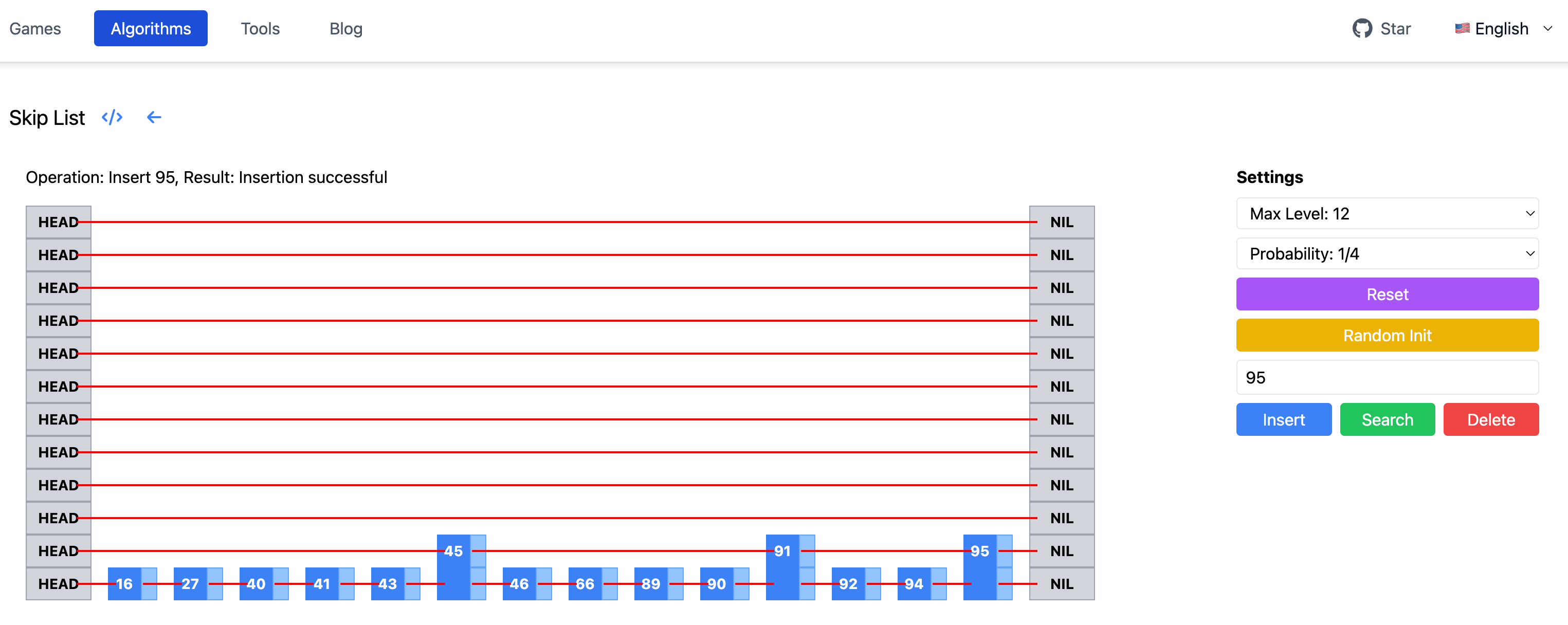Click the back arrow icon next to Skip List
The height and width of the screenshot is (625, 1568).
coord(154,117)
